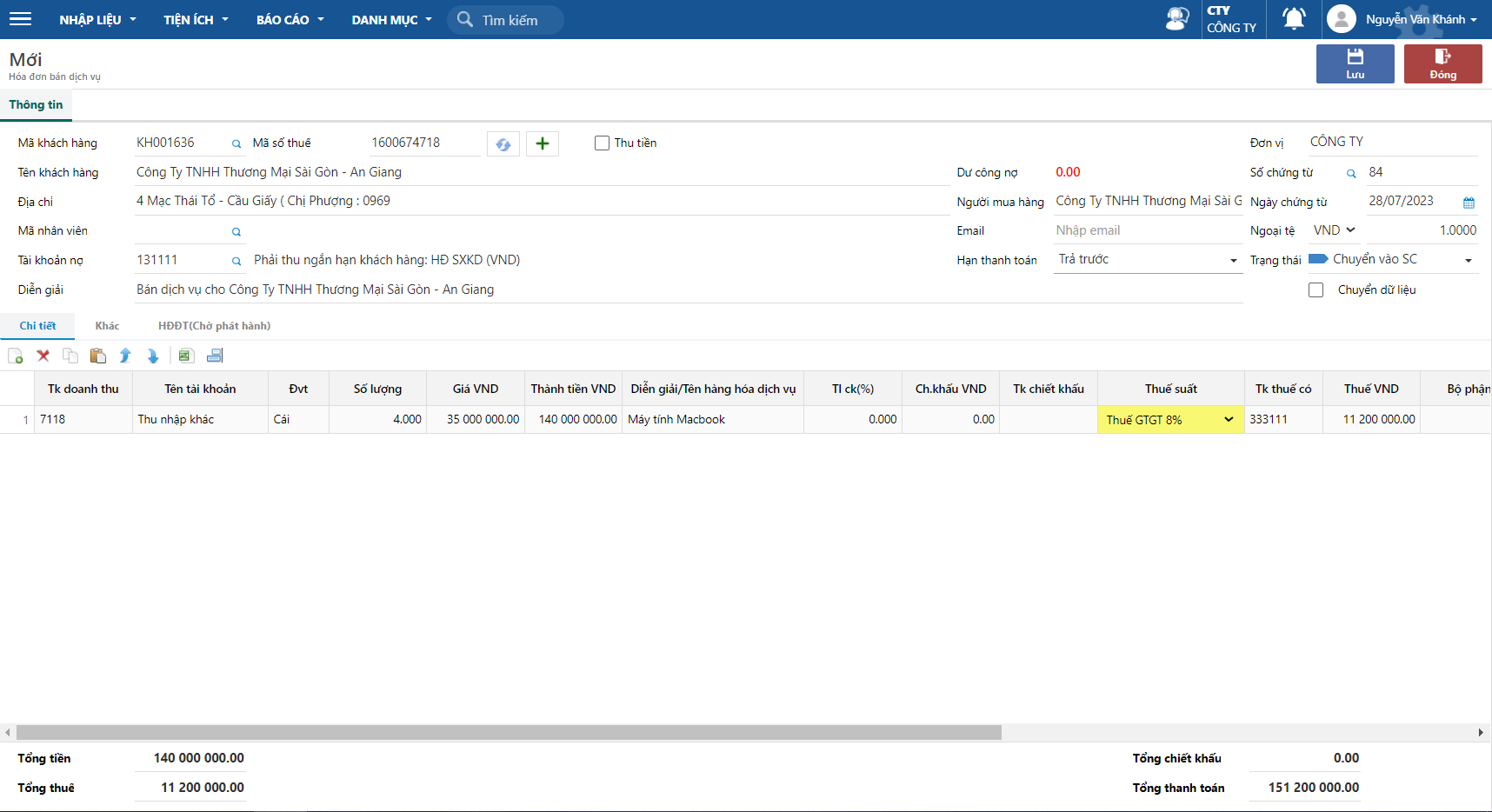Tick the Chuyển dữ liệu checkbox
This screenshot has width=1492, height=812.
[x=1315, y=290]
